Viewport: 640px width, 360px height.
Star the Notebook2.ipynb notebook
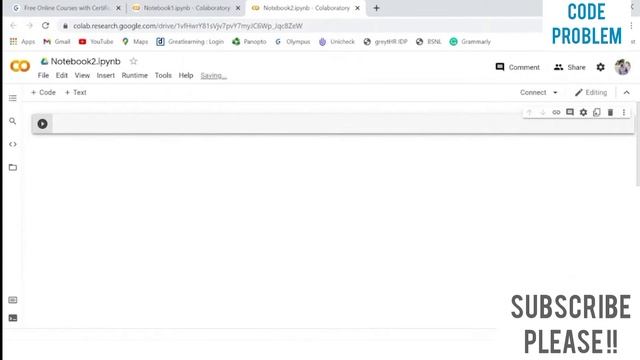point(133,61)
